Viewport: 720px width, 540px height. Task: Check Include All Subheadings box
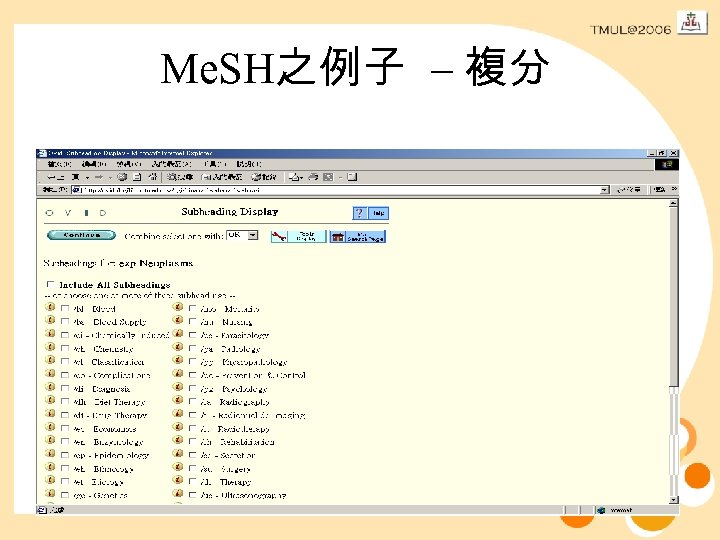(x=51, y=284)
